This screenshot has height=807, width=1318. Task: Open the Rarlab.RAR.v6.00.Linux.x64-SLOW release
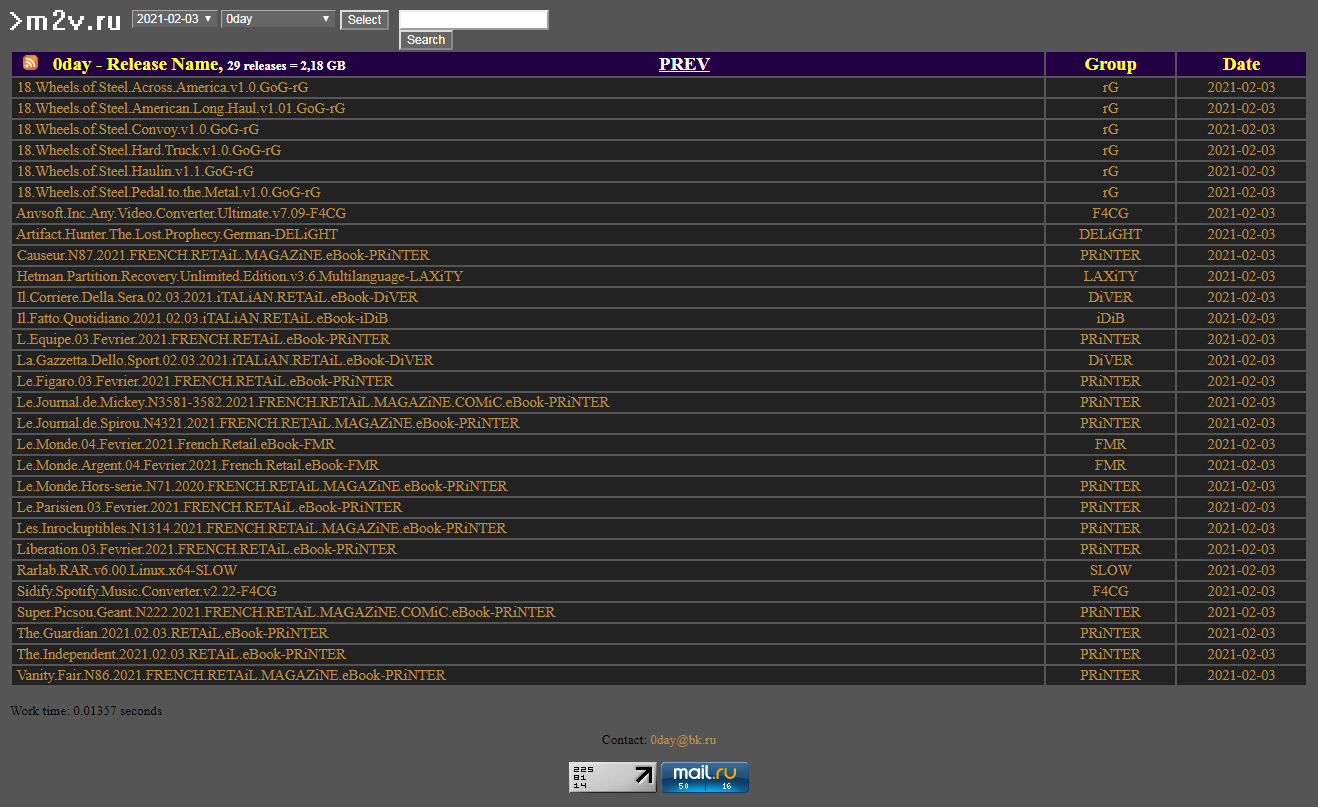(x=127, y=570)
